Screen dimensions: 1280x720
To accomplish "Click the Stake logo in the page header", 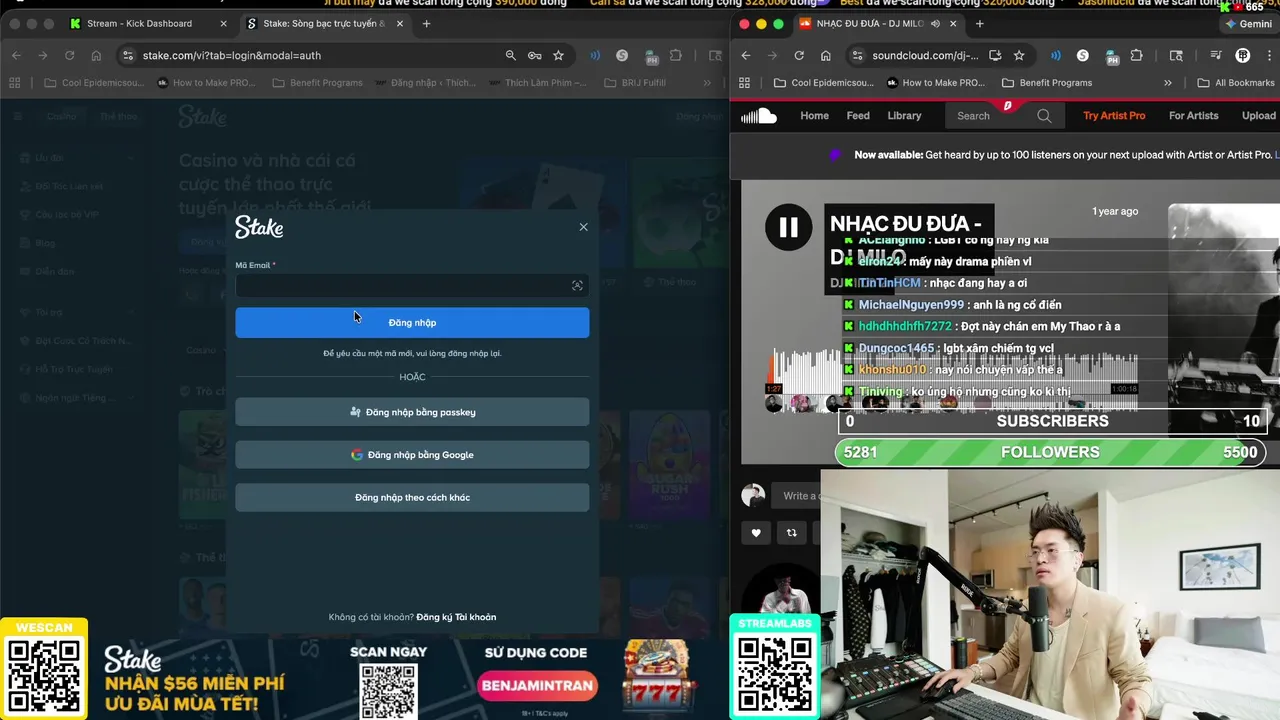I will click(202, 117).
